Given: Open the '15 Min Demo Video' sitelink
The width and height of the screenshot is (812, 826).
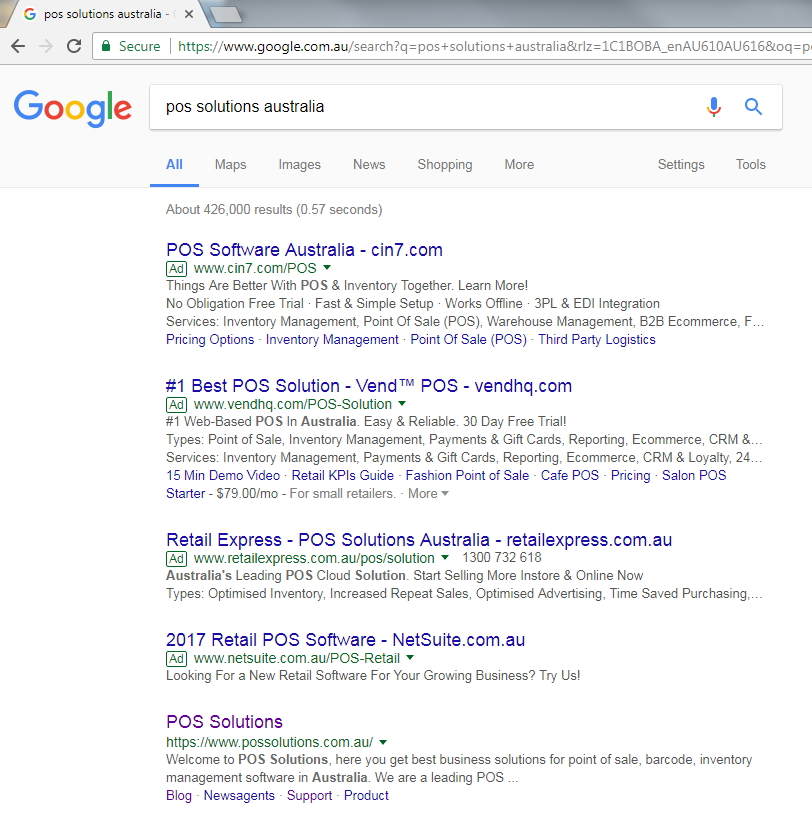Looking at the screenshot, I should tap(223, 475).
